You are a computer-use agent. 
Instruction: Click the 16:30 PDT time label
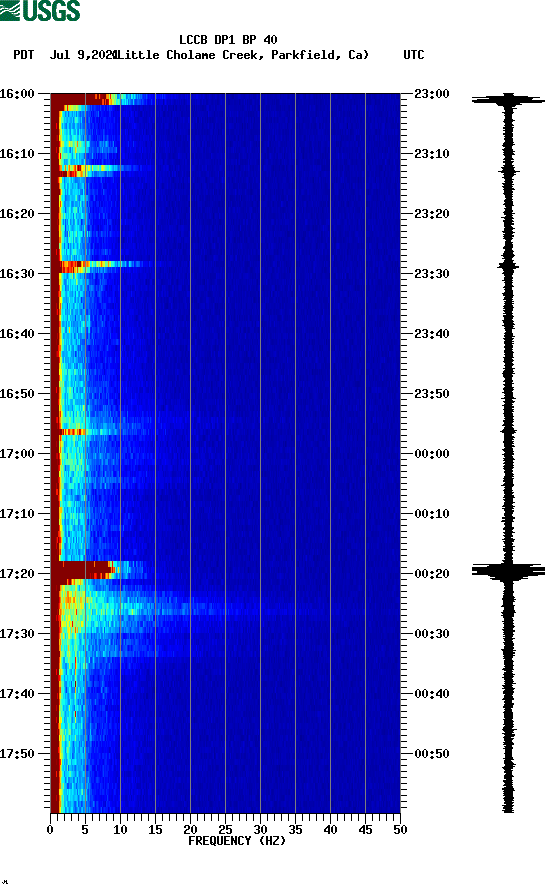click(x=17, y=273)
